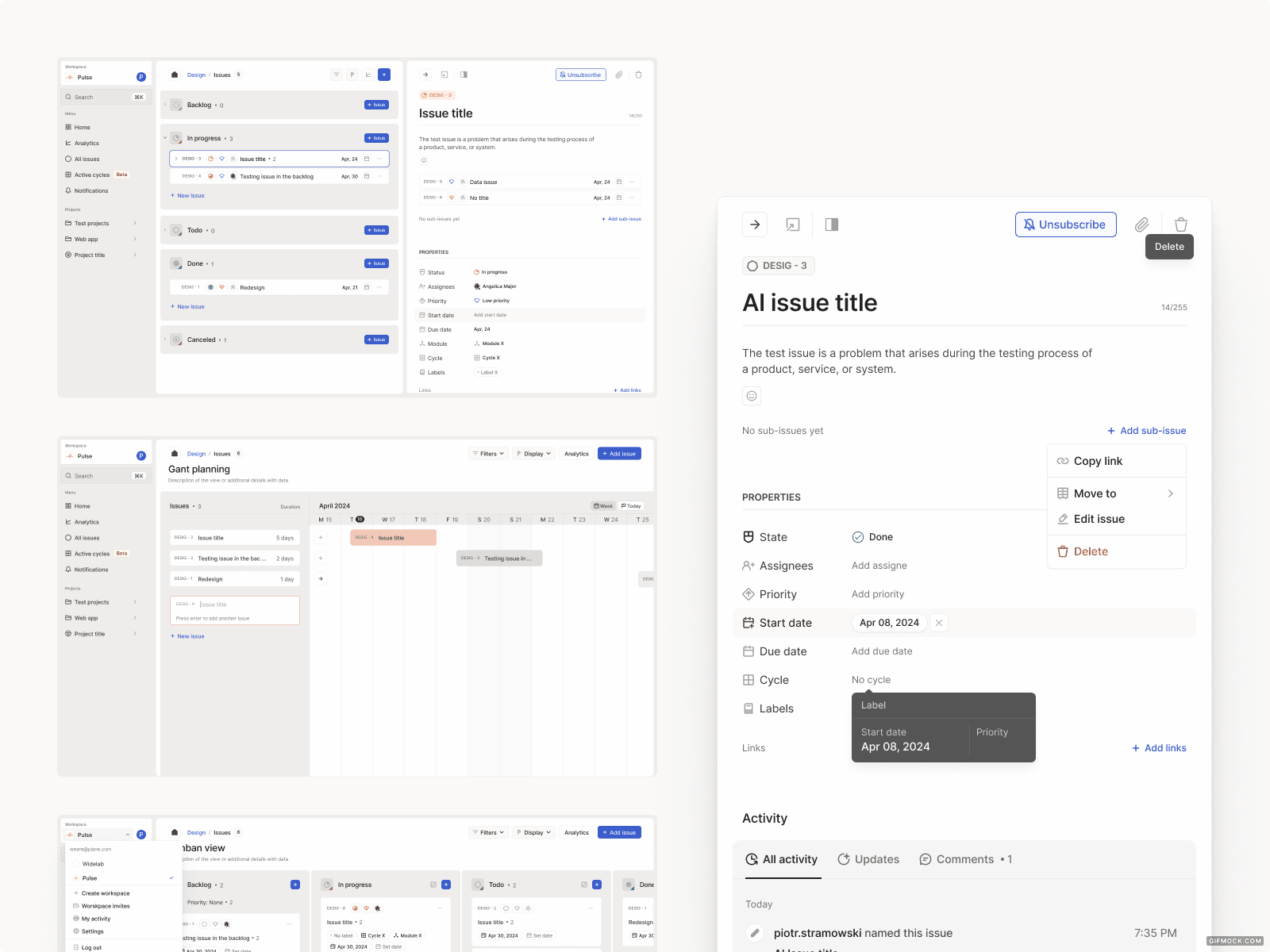Clear the Apr 08, 2024 start date
The image size is (1270, 952).
click(x=939, y=623)
